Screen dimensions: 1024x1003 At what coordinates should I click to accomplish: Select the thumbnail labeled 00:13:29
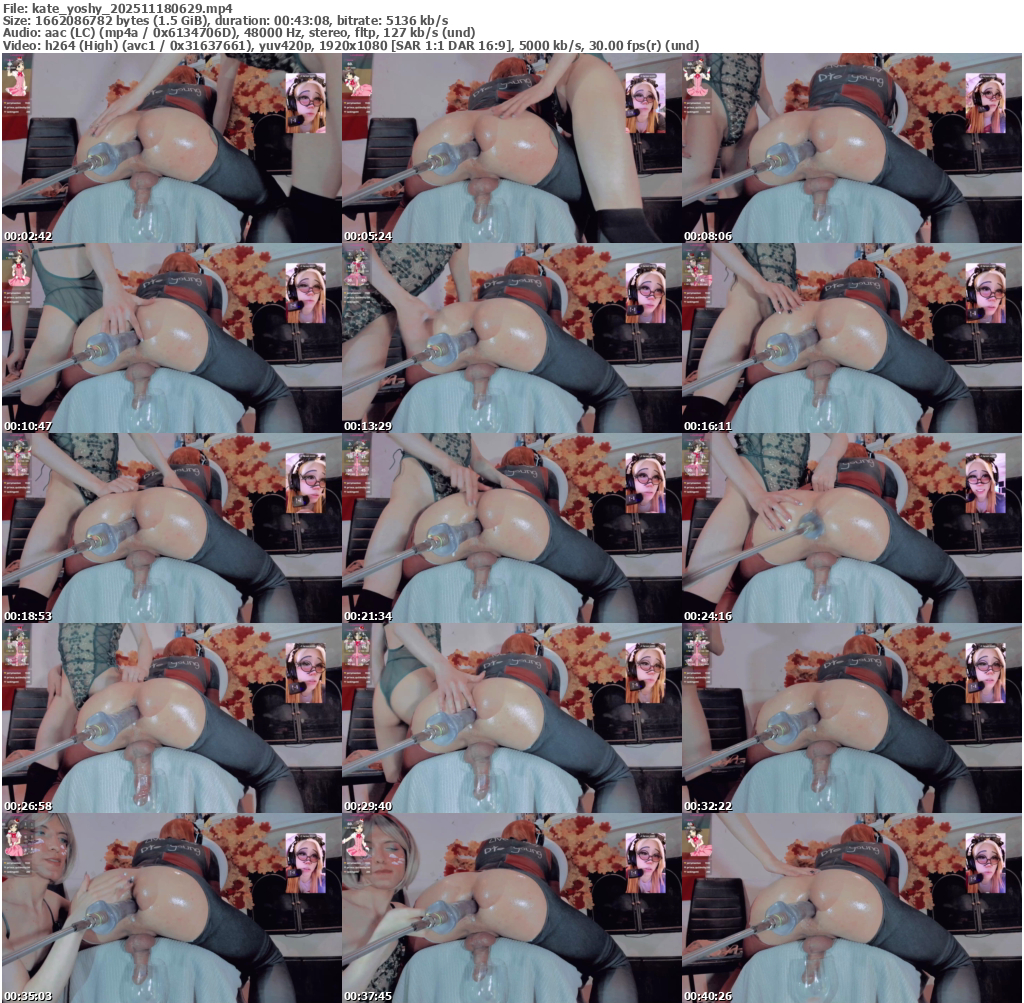pos(511,338)
